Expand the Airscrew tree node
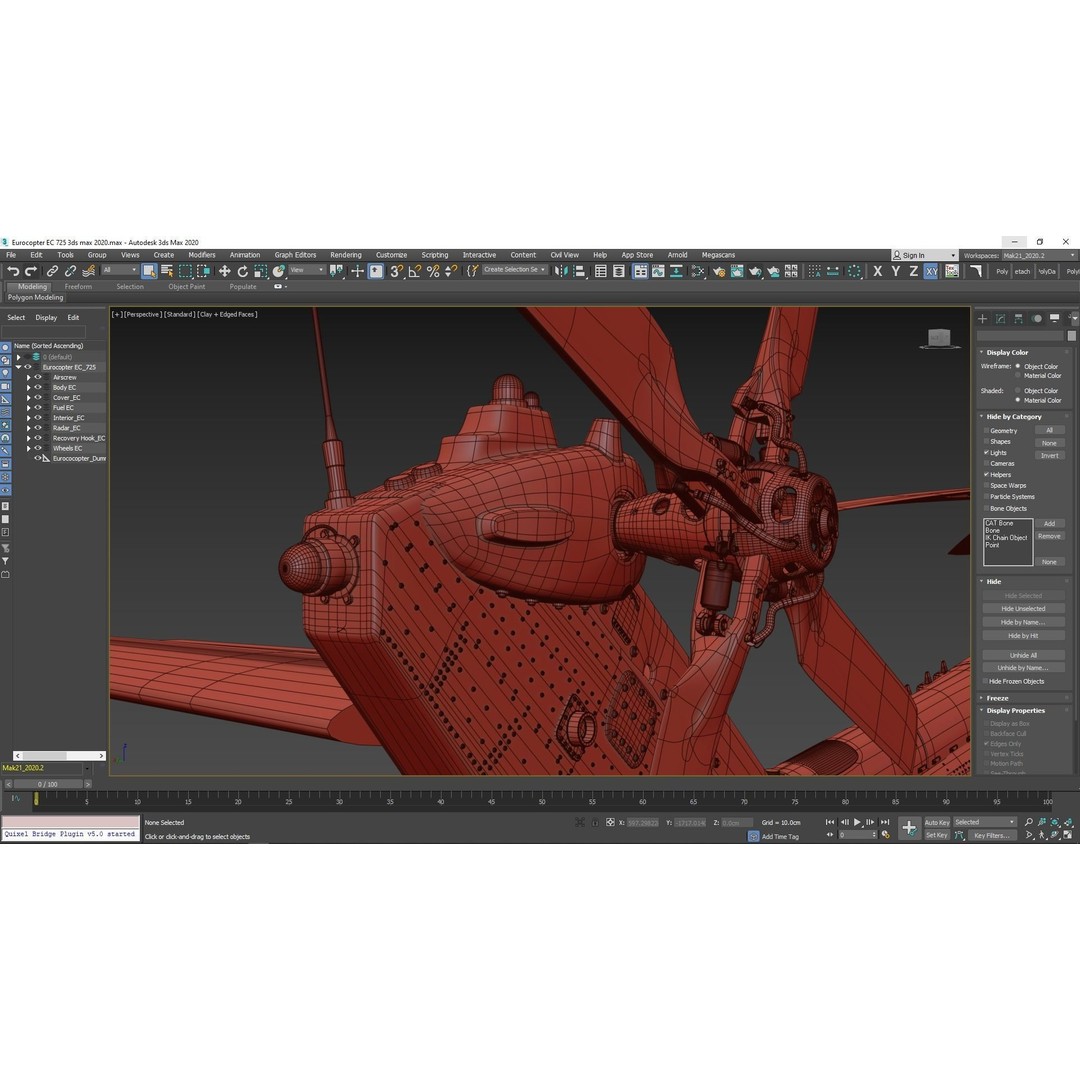Screen dimensions: 1080x1080 coord(28,377)
